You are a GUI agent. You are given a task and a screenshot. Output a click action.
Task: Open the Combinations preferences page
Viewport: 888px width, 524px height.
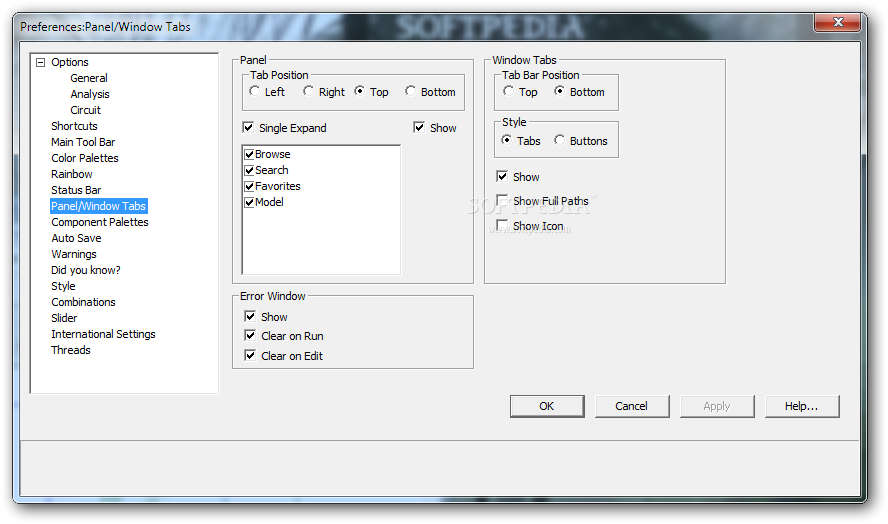click(x=83, y=302)
